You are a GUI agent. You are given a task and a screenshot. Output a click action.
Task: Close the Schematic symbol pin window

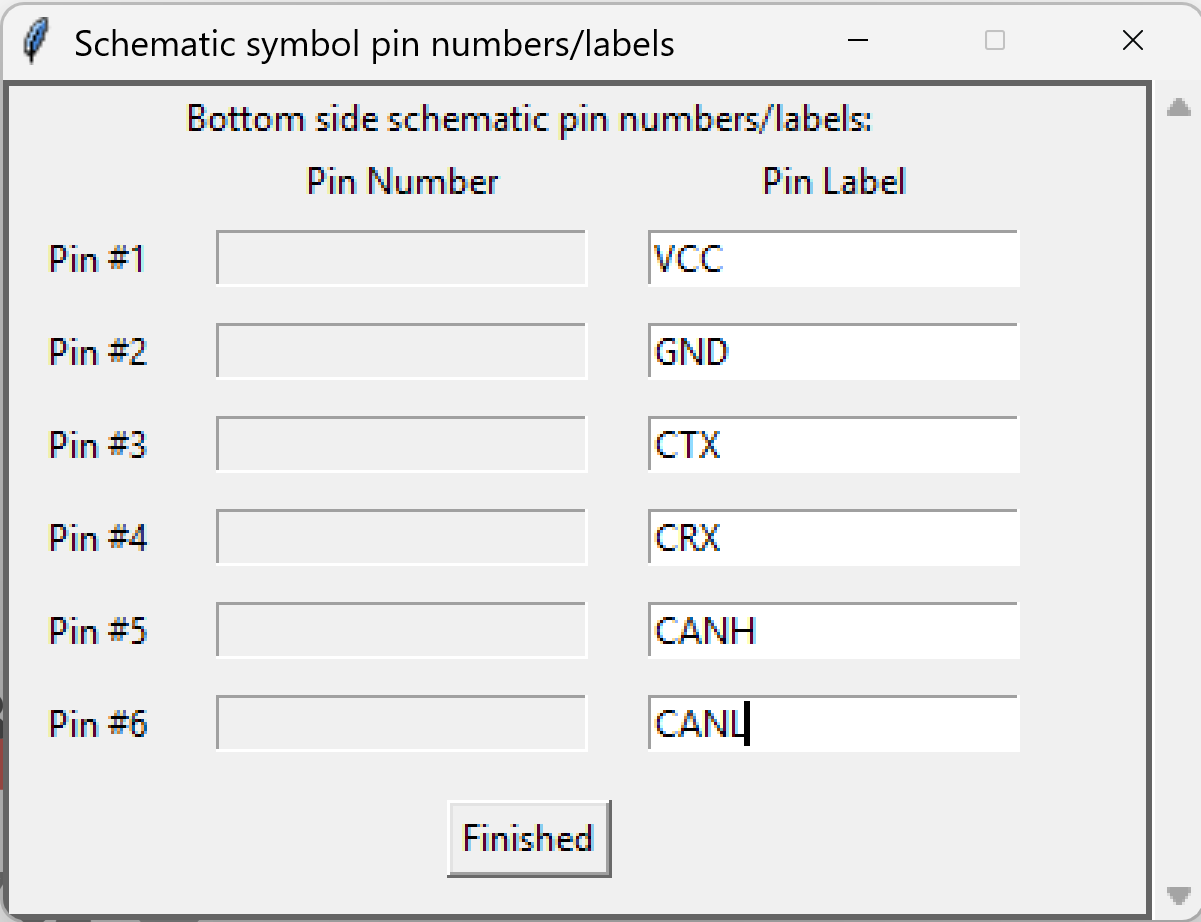1132,41
